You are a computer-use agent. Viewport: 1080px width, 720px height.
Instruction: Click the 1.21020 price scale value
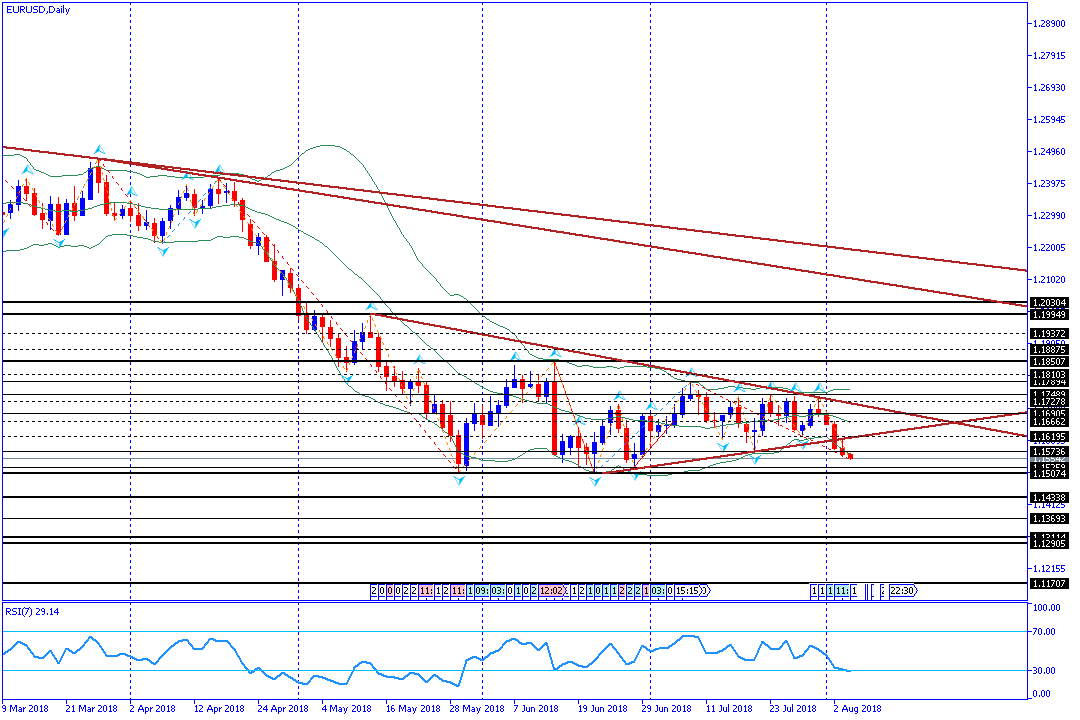click(1049, 280)
